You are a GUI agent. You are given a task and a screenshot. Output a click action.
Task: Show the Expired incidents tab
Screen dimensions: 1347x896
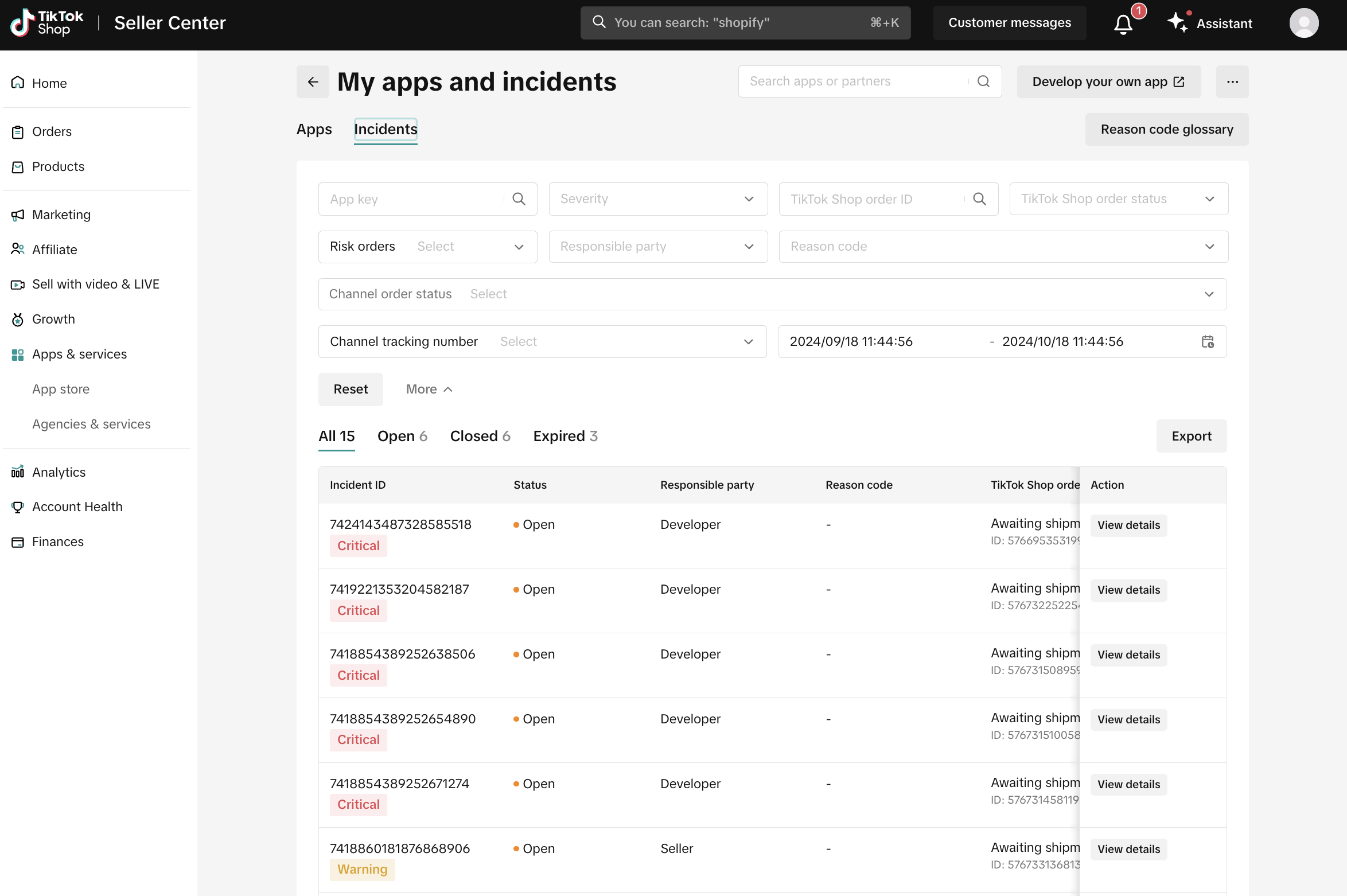[x=565, y=437]
